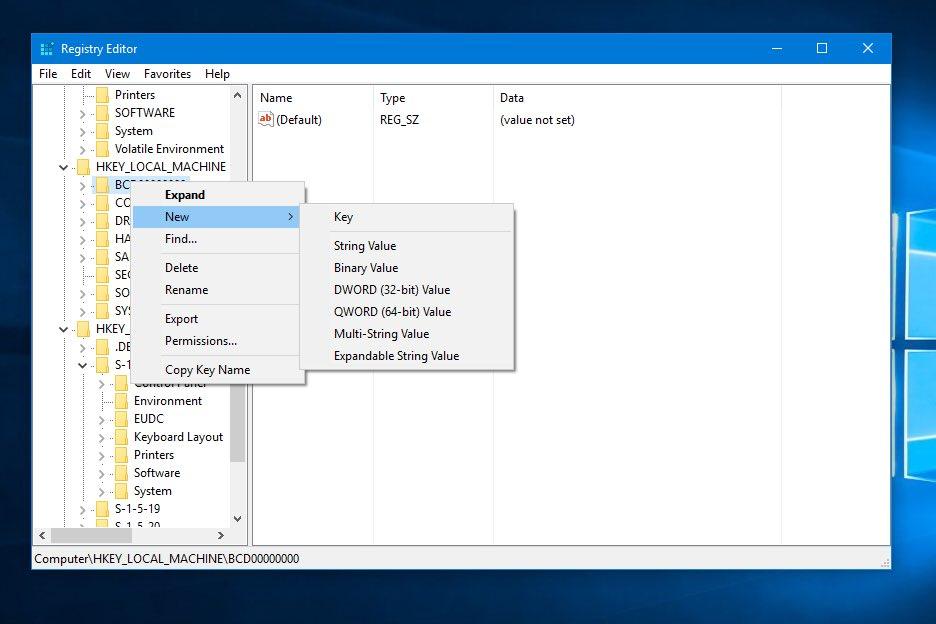This screenshot has height=624, width=936.
Task: Select String Value in the submenu
Action: pos(407,245)
